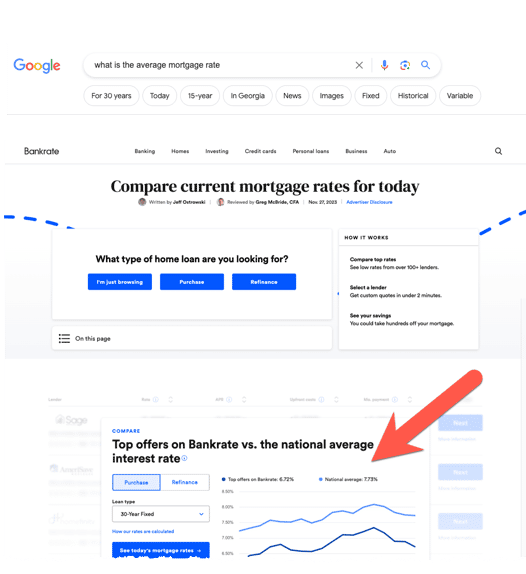The image size is (526, 574).
Task: Click 'Top offers on Bankrate: 6.72%' legend
Action: (258, 479)
